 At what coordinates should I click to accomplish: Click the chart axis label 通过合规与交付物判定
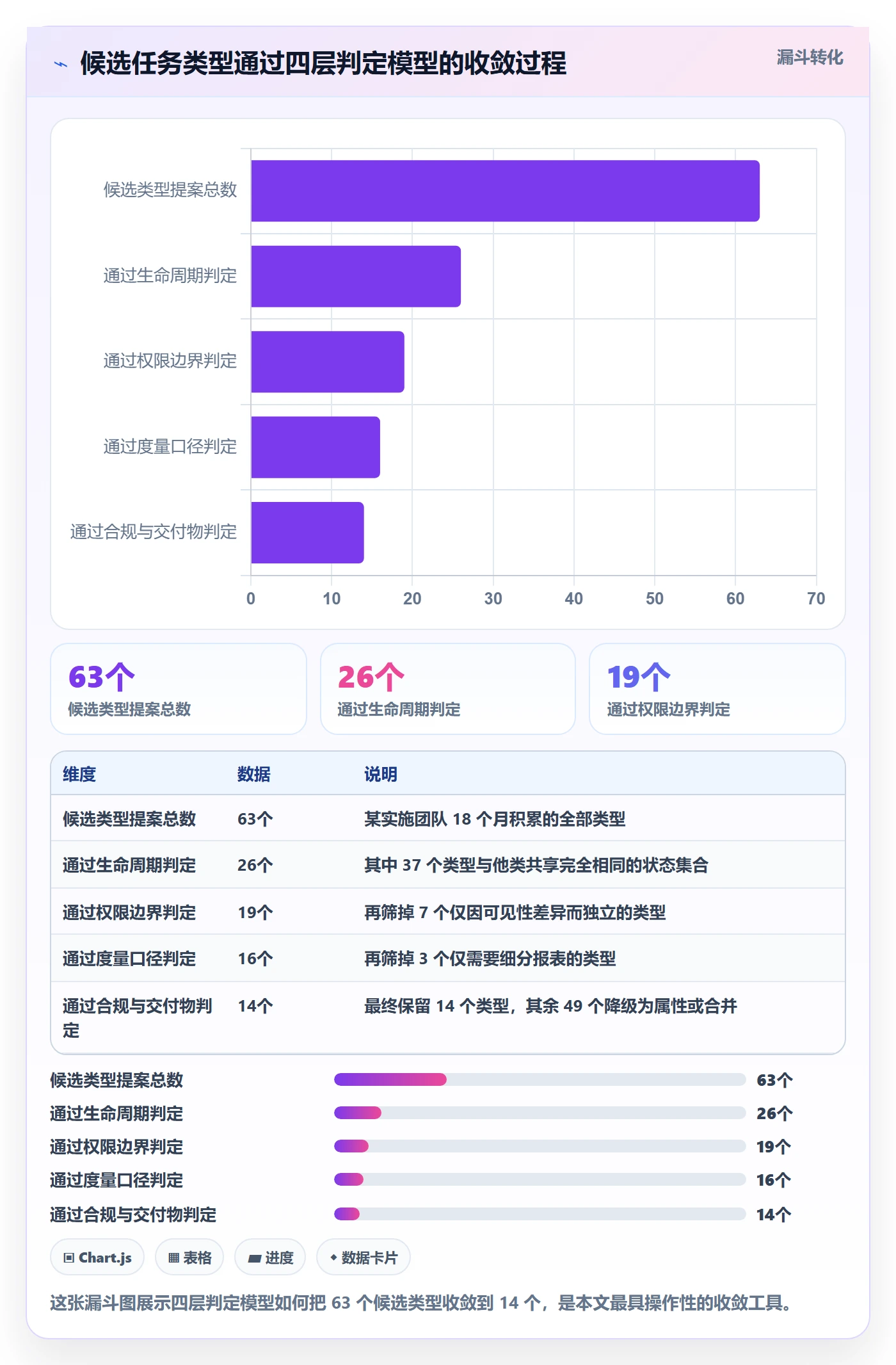(x=154, y=531)
